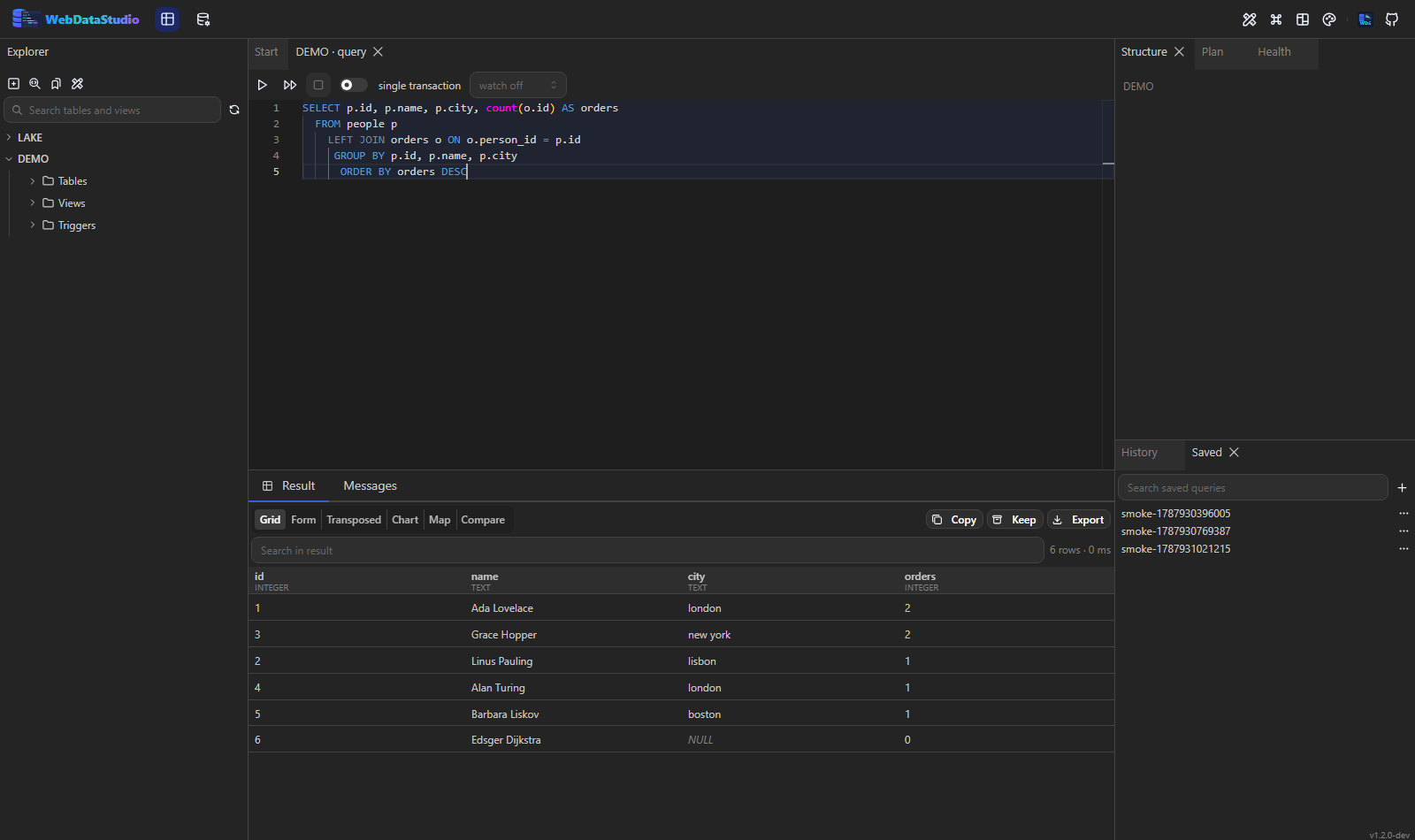Viewport: 1415px width, 840px height.
Task: Open keyboard shortcuts command icon
Action: (1276, 19)
